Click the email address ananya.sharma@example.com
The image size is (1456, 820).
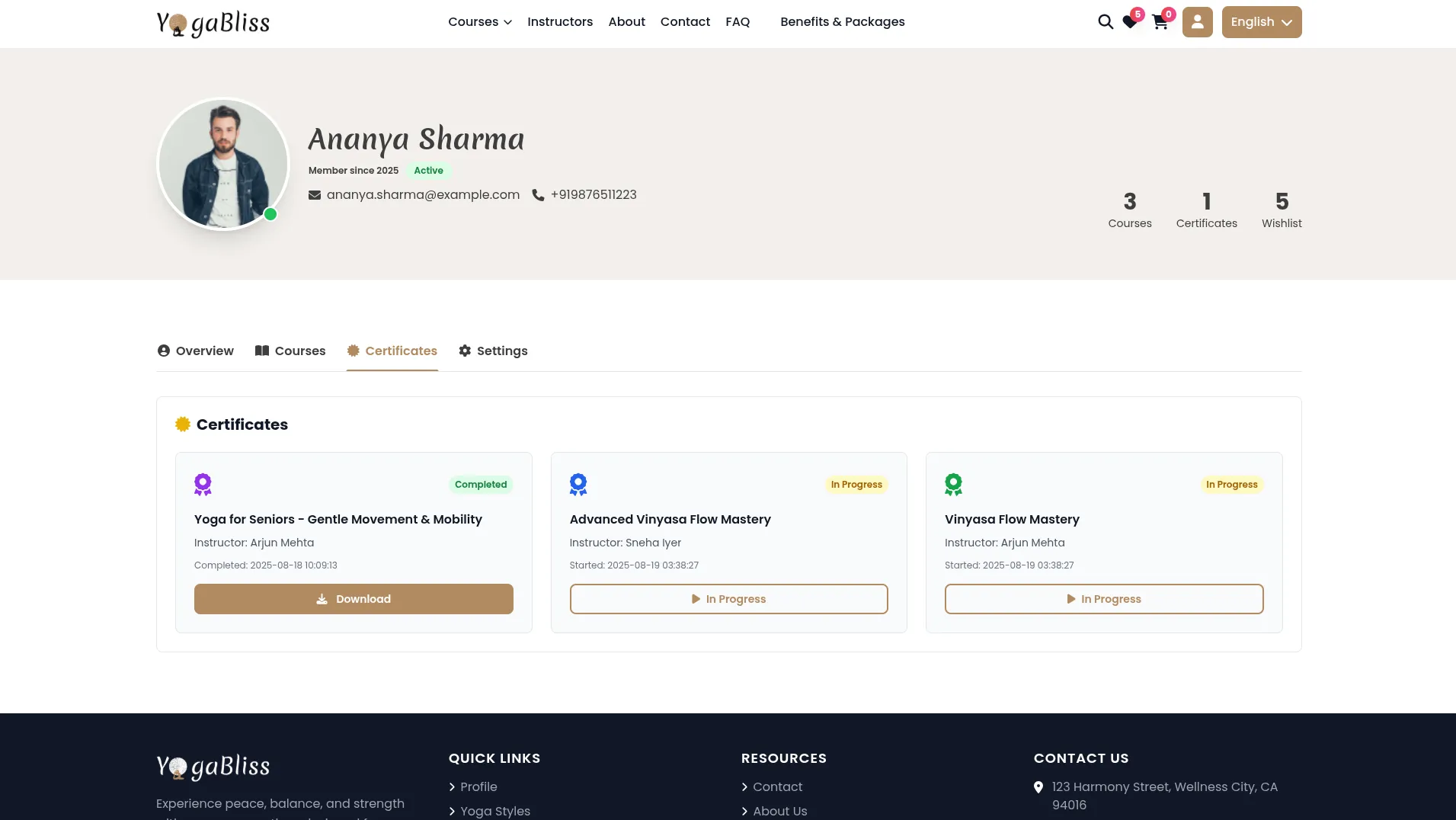point(423,195)
